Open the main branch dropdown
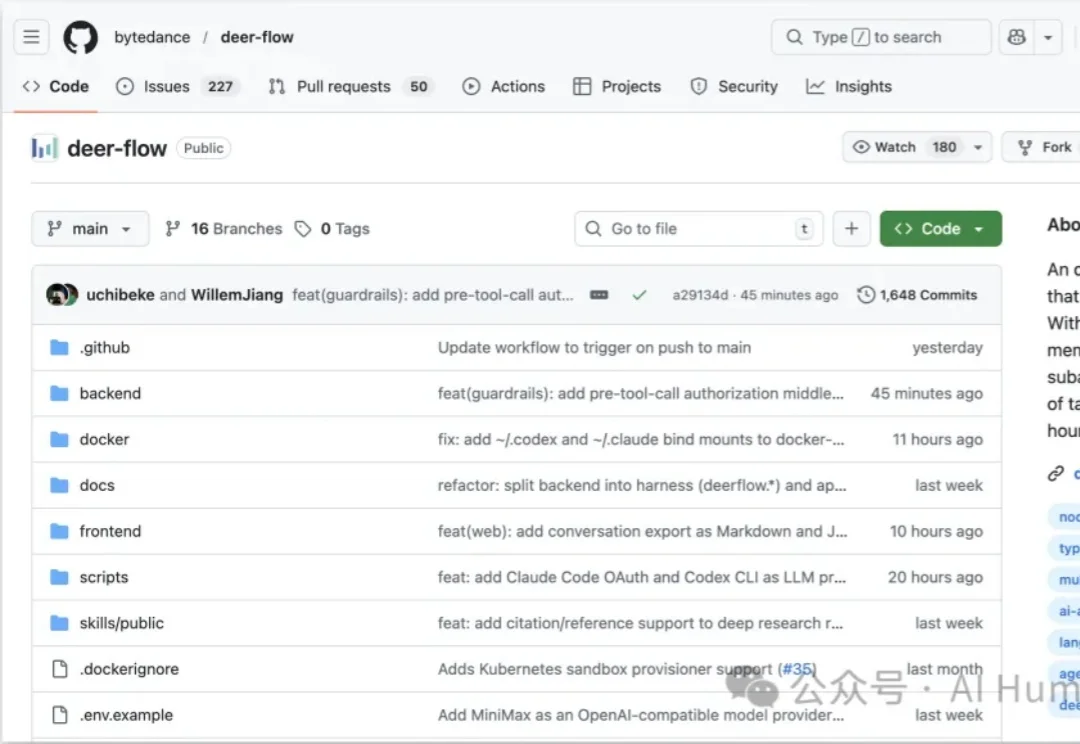1080x744 pixels. tap(90, 228)
